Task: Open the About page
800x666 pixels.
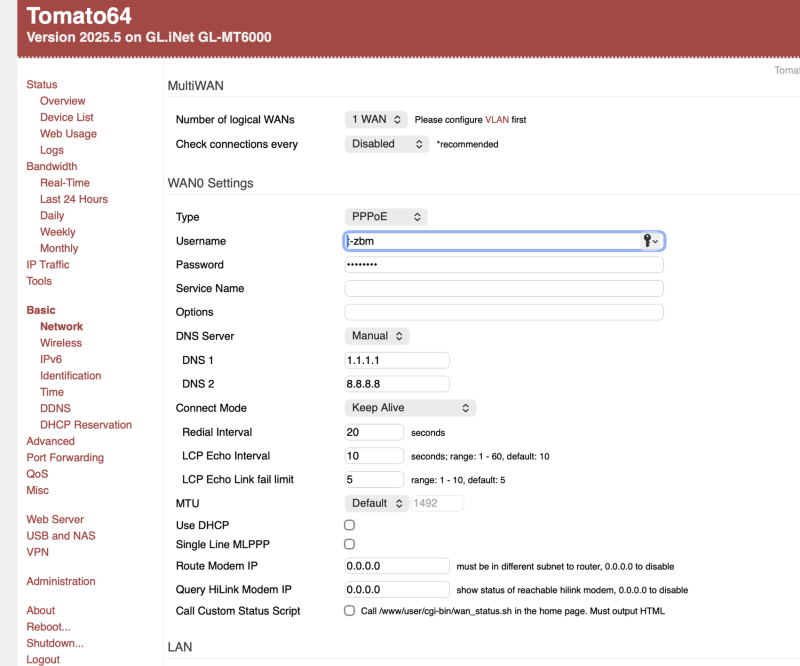Action: pos(41,610)
